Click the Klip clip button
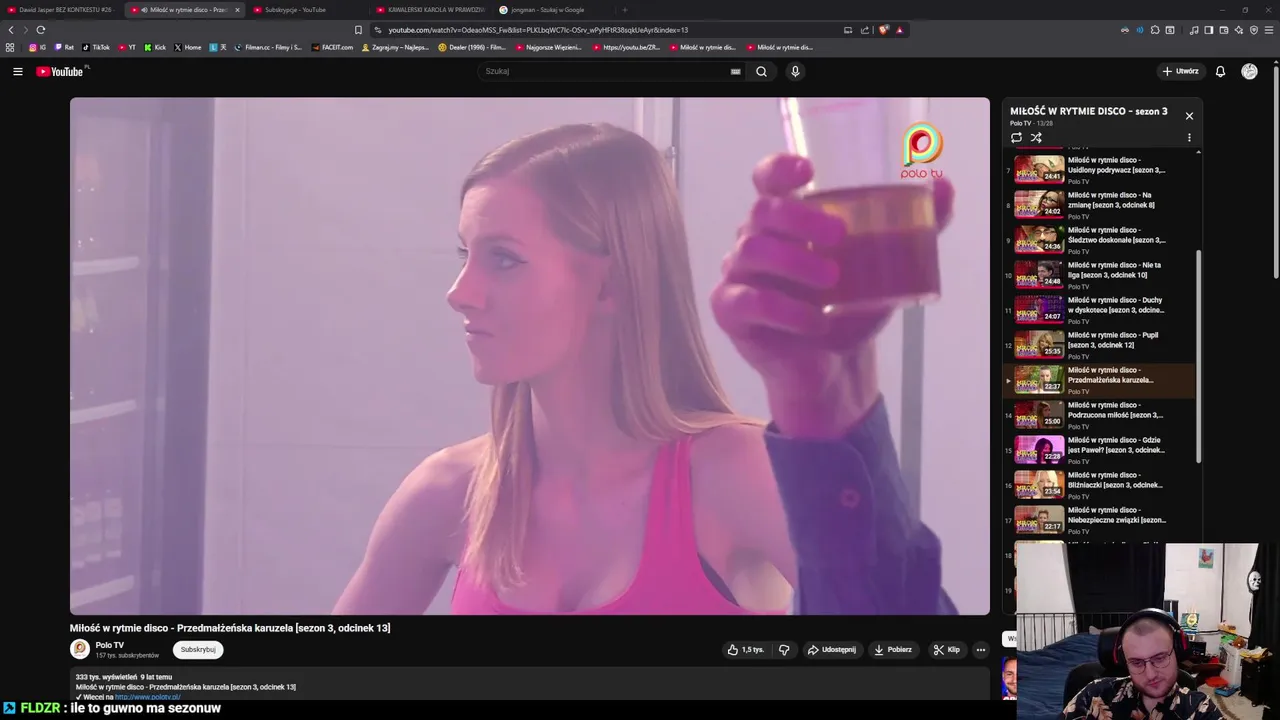The height and width of the screenshot is (720, 1280). (x=946, y=649)
